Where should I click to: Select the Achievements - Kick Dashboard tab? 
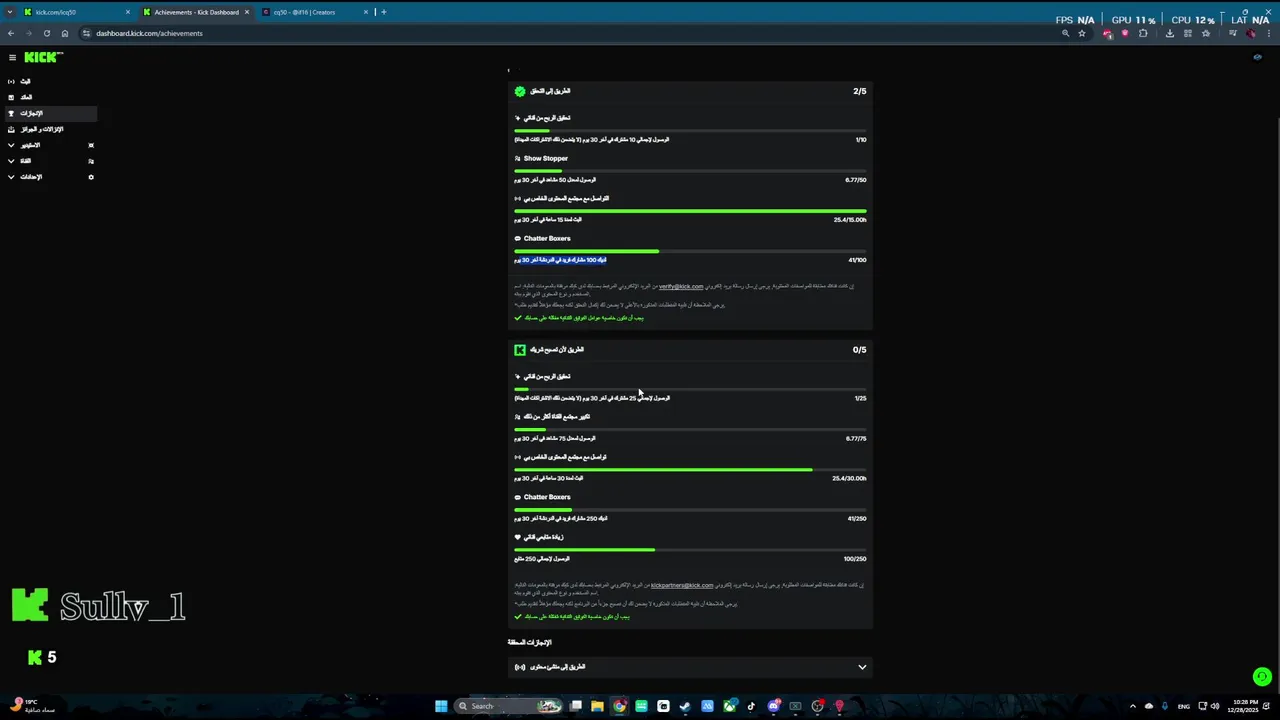pyautogui.click(x=196, y=12)
